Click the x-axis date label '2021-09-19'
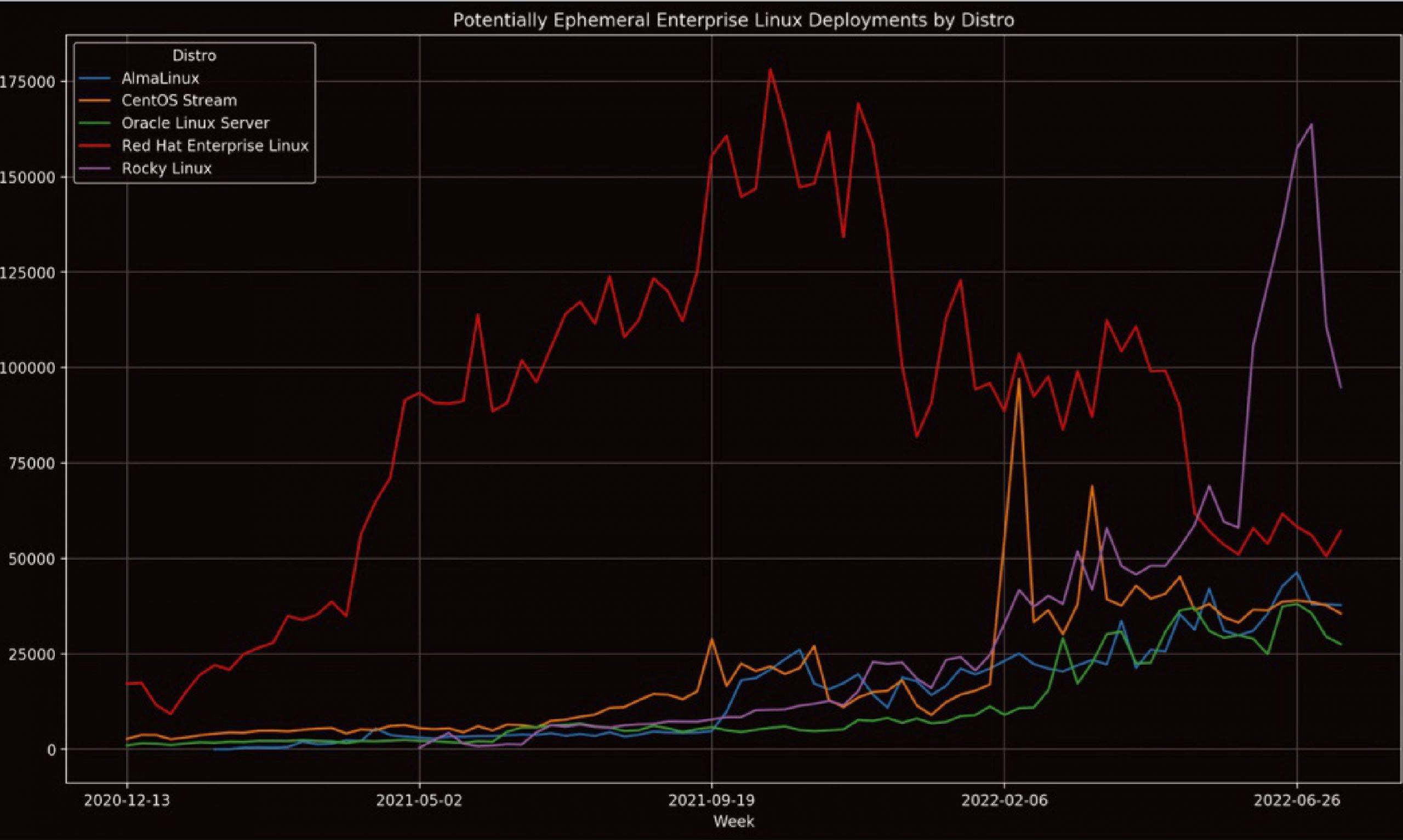 pos(711,801)
